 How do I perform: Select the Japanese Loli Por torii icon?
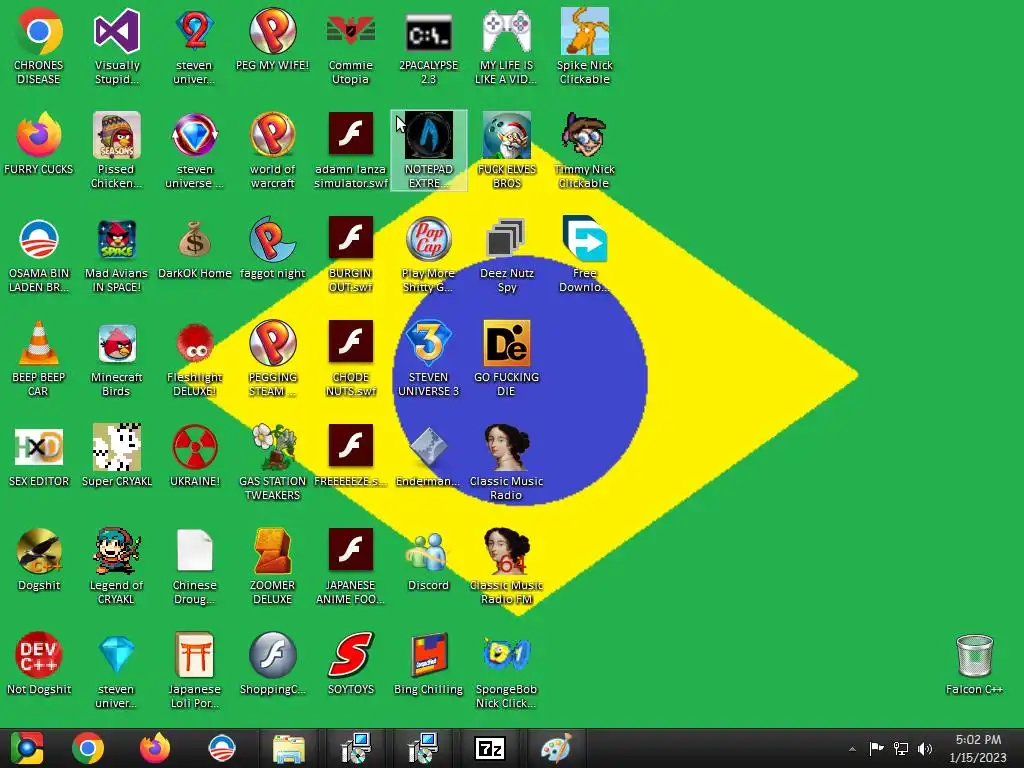(195, 669)
